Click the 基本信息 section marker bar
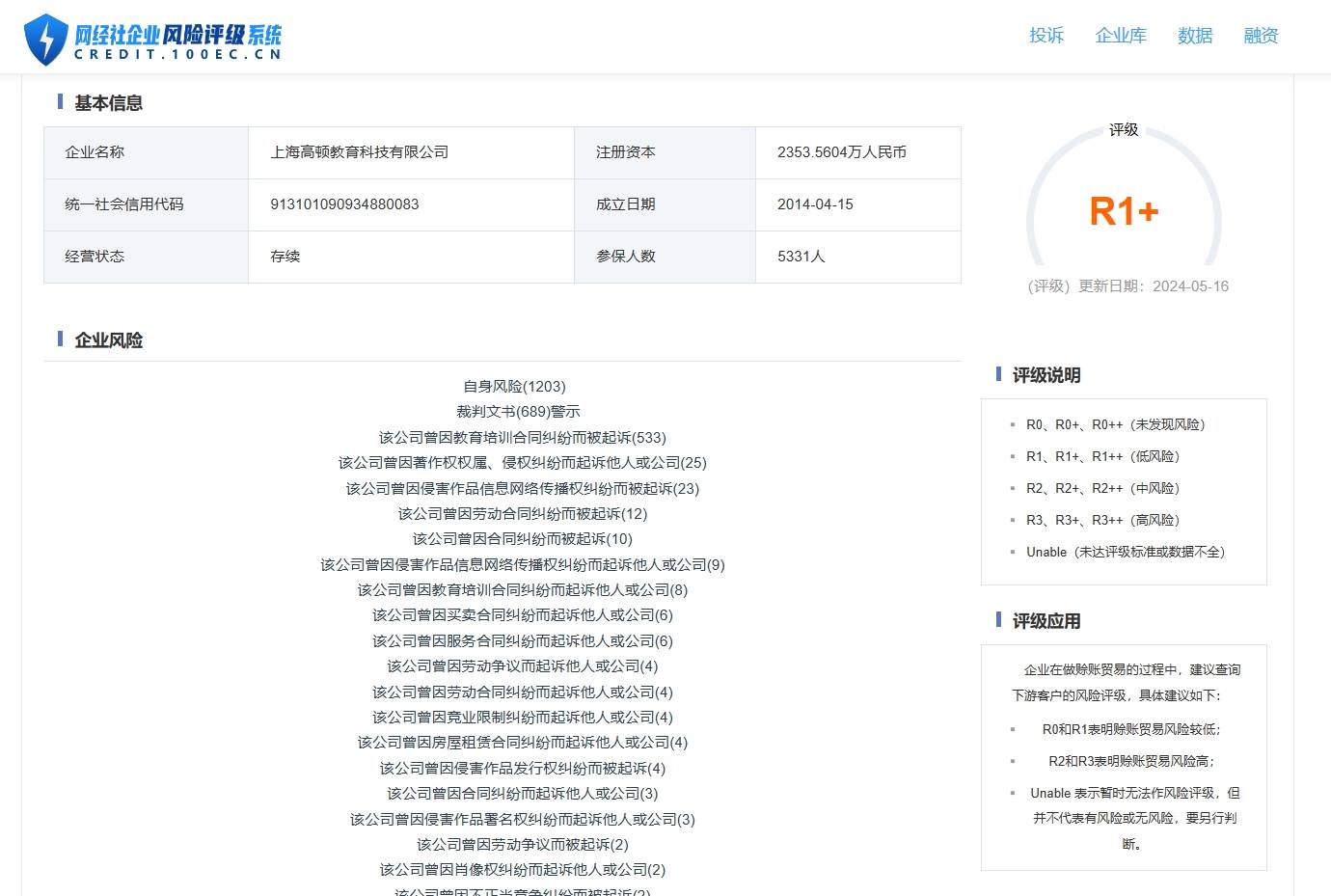 click(60, 102)
